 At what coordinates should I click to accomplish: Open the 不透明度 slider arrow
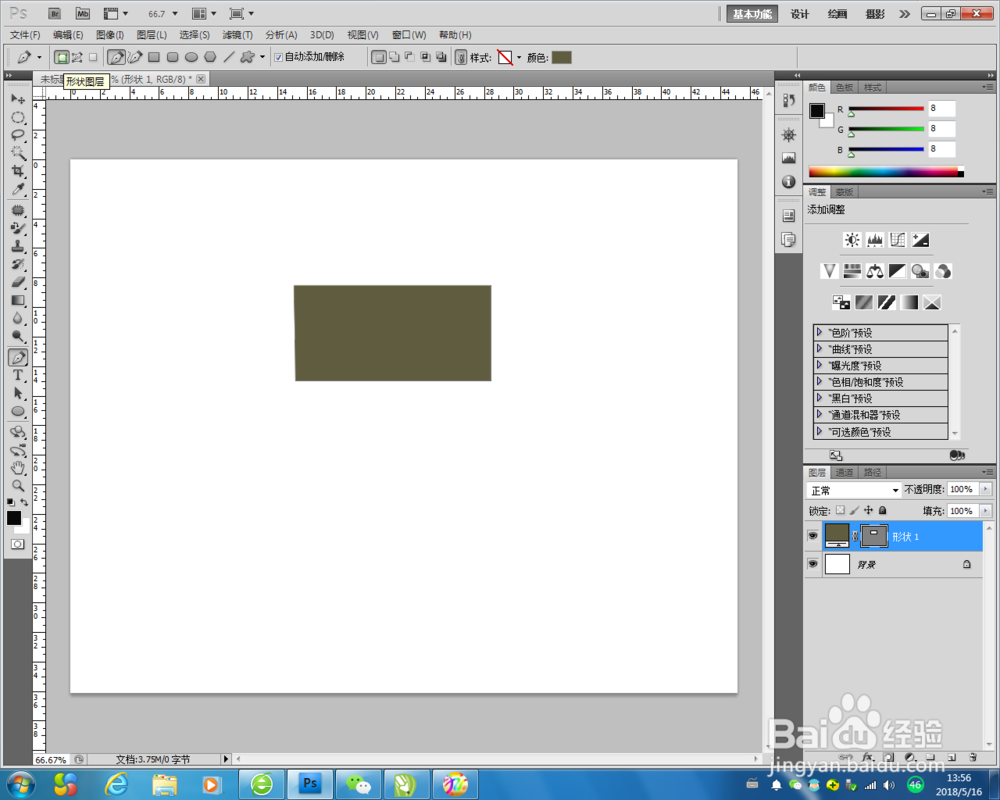click(985, 489)
